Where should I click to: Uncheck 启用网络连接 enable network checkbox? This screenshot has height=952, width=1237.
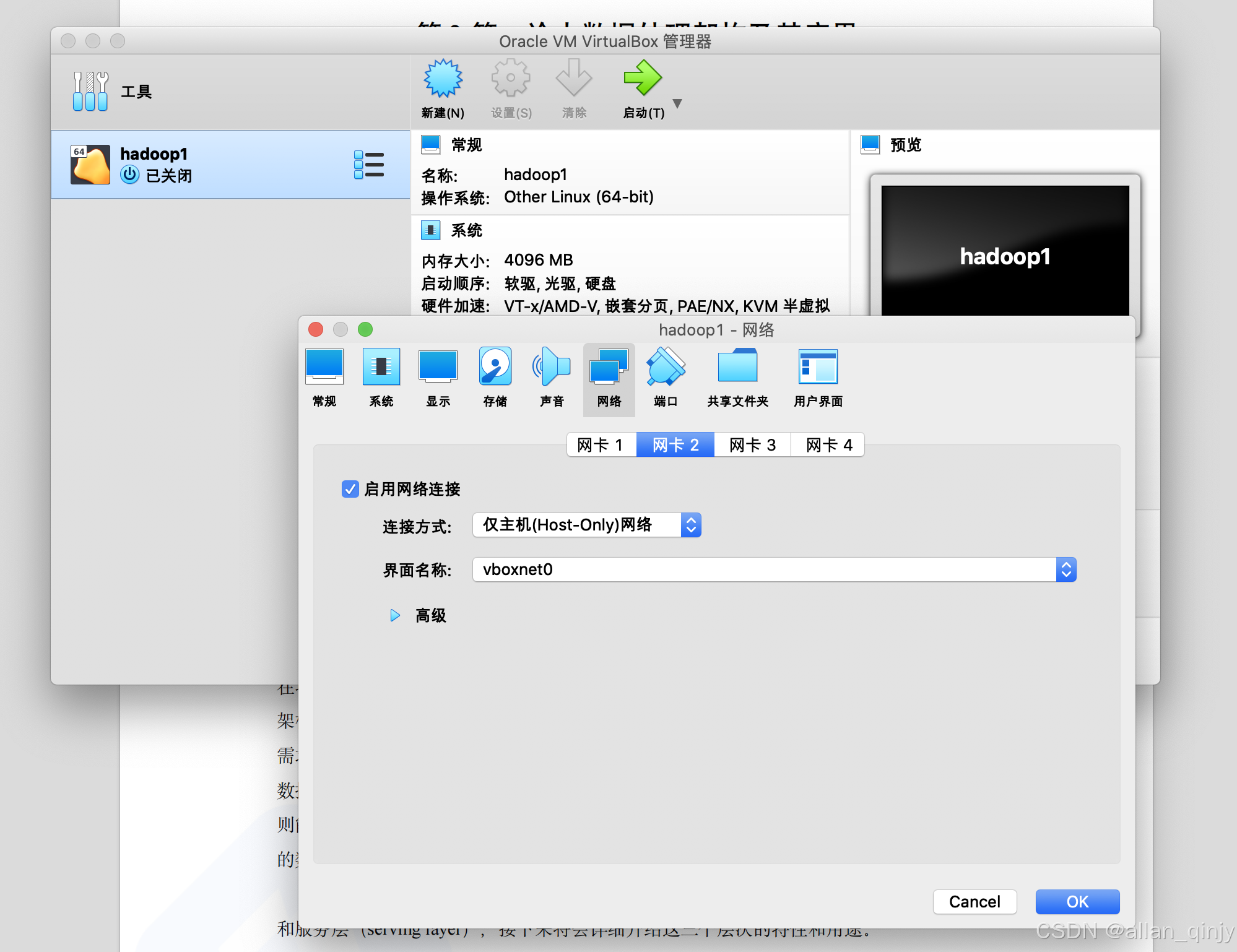point(350,489)
